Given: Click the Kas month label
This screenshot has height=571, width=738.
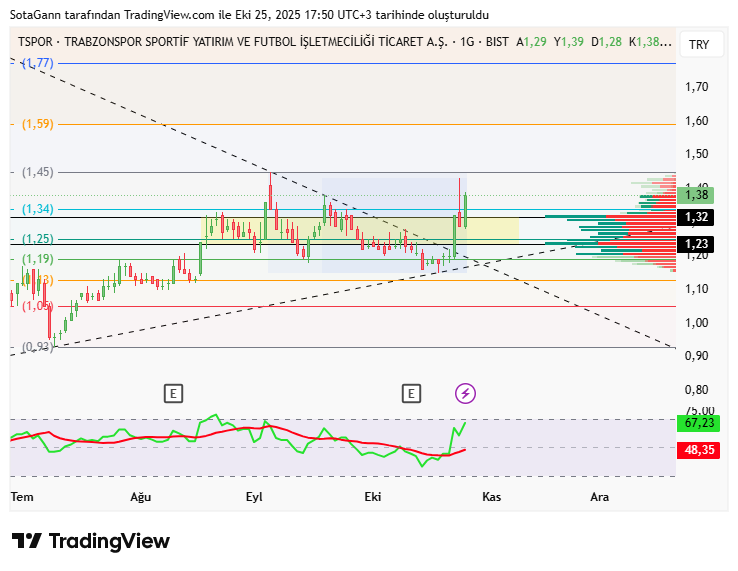Looking at the screenshot, I should pyautogui.click(x=491, y=497).
